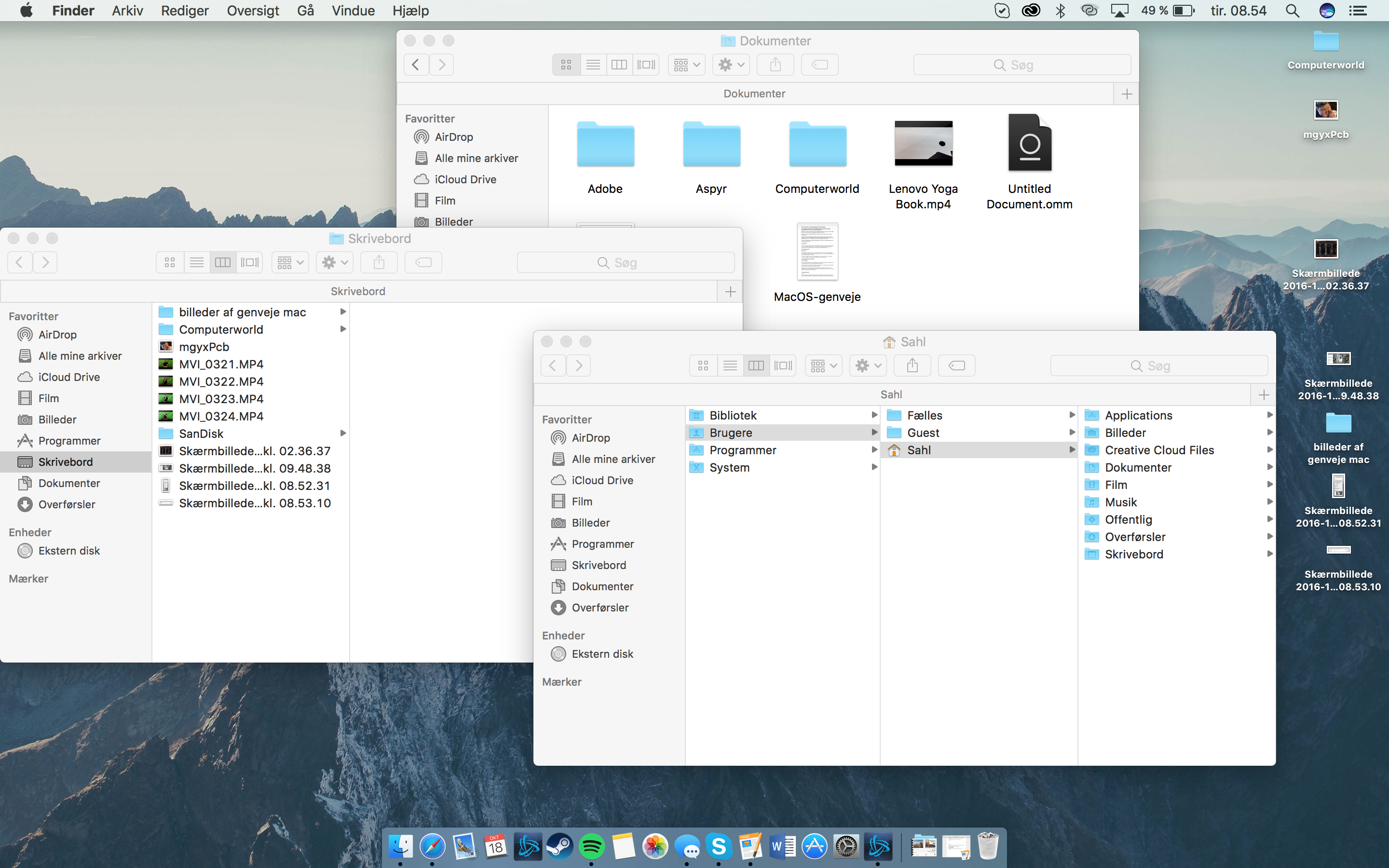
Task: Open Spotify from the Dock
Action: tap(591, 846)
